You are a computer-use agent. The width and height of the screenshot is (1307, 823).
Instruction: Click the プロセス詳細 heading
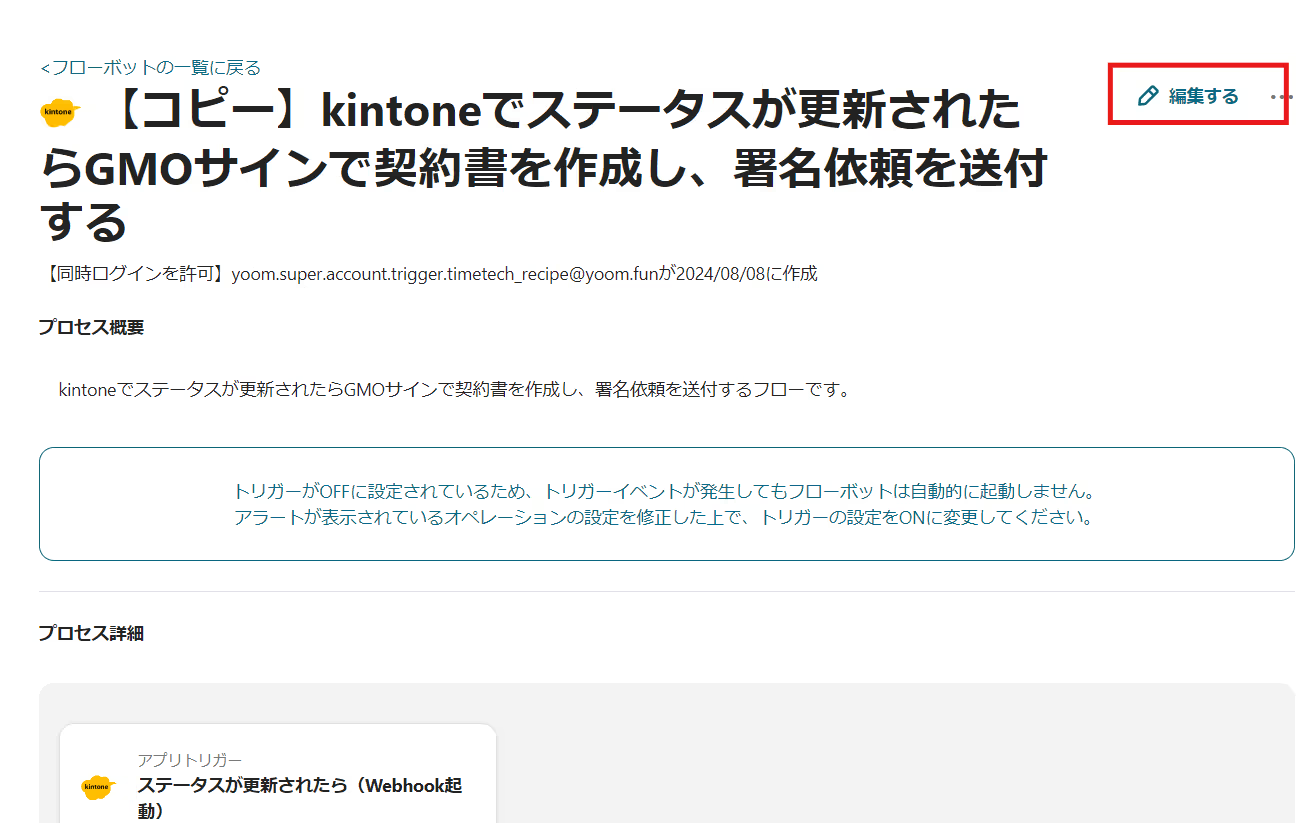pos(91,633)
